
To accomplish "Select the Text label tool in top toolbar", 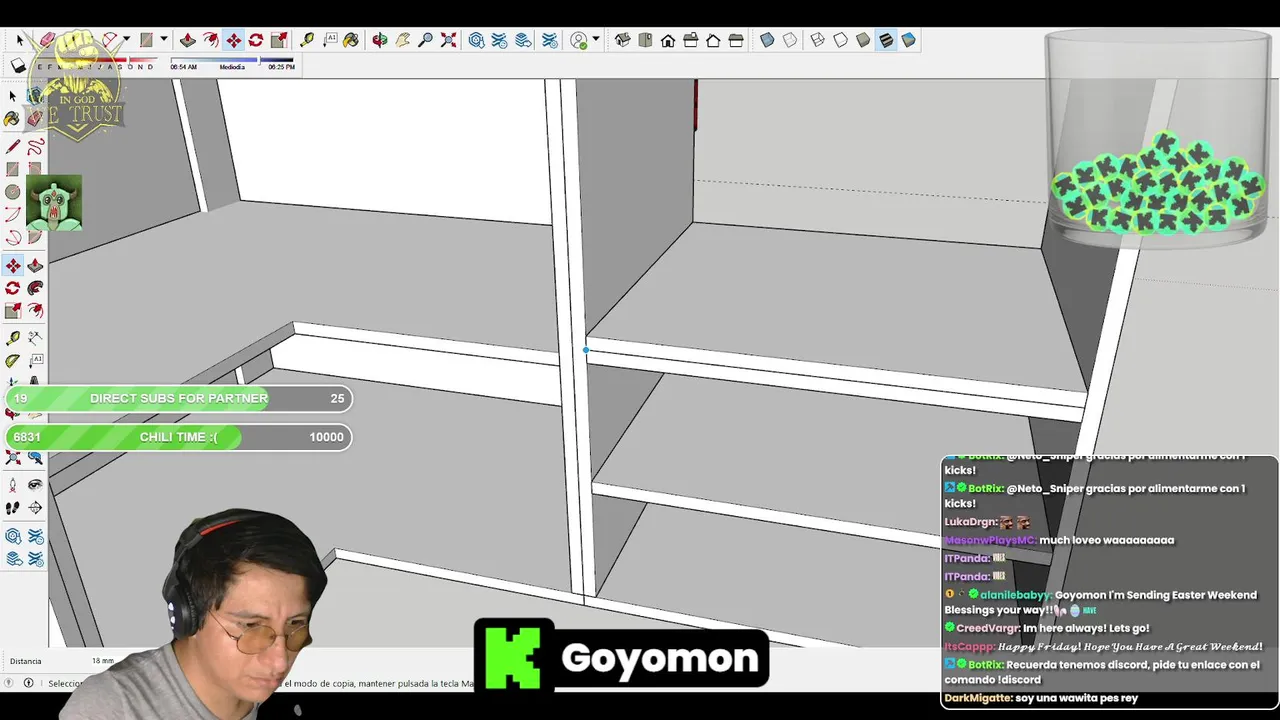I will [329, 40].
